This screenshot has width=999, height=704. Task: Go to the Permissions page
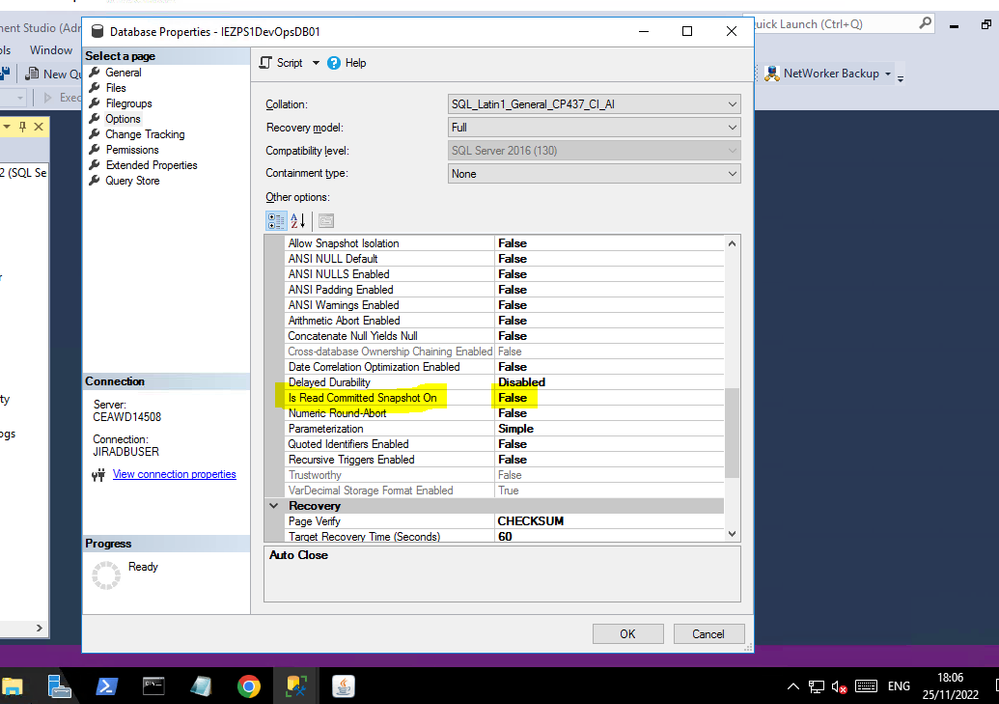[132, 150]
